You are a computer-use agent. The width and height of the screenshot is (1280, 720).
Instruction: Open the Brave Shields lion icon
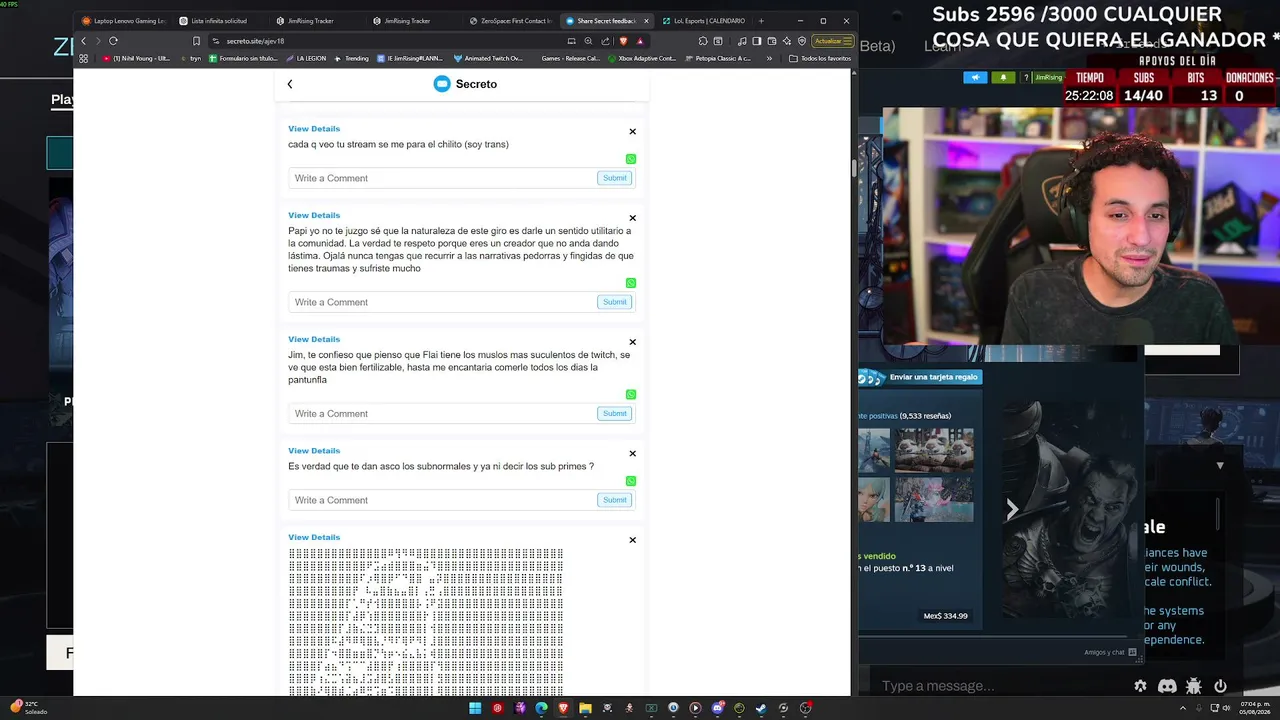pos(623,41)
